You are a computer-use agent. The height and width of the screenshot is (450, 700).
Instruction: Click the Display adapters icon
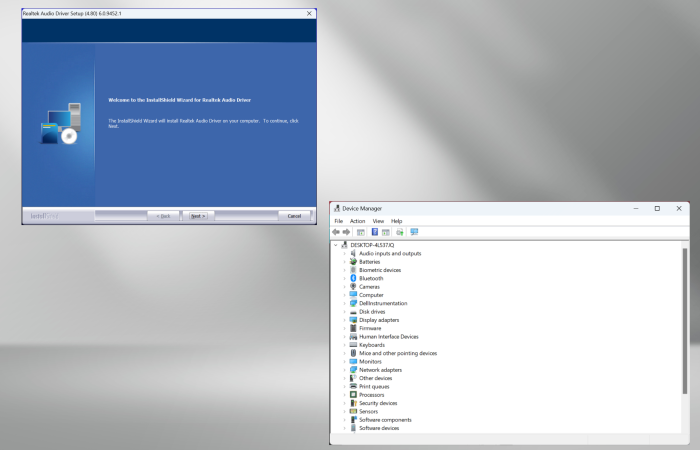(x=353, y=320)
